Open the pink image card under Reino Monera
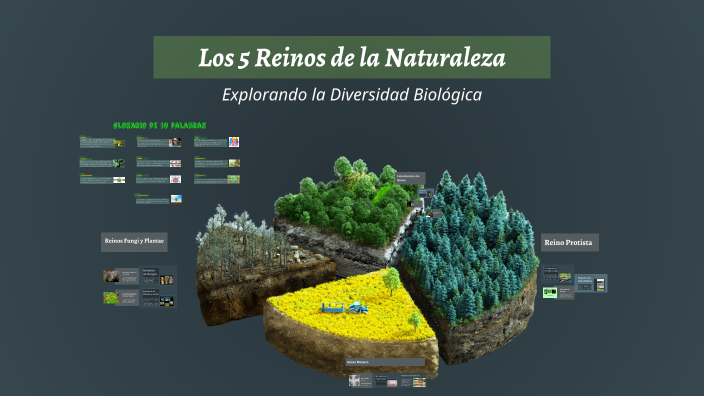The height and width of the screenshot is (396, 704). [387, 381]
